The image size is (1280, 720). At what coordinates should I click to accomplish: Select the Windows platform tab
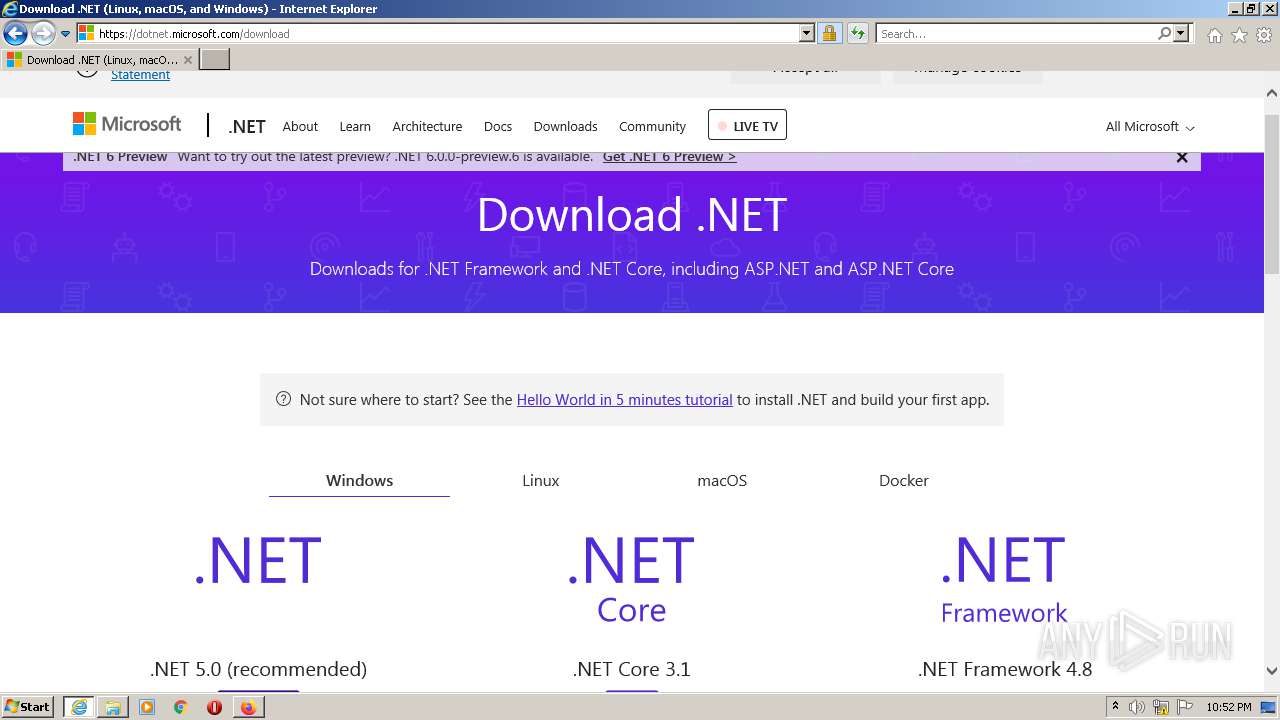pos(359,481)
